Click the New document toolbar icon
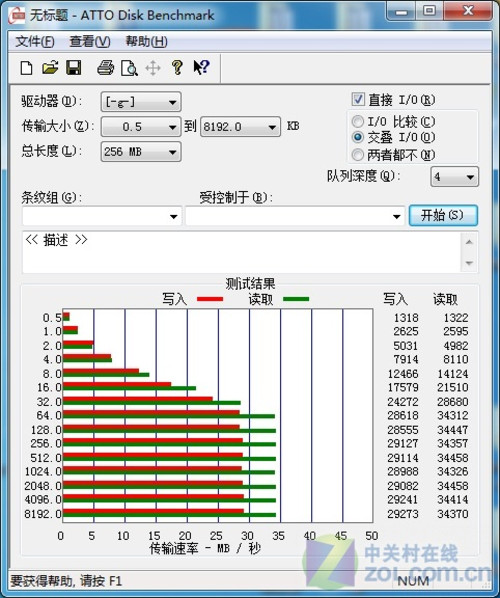 (26, 68)
